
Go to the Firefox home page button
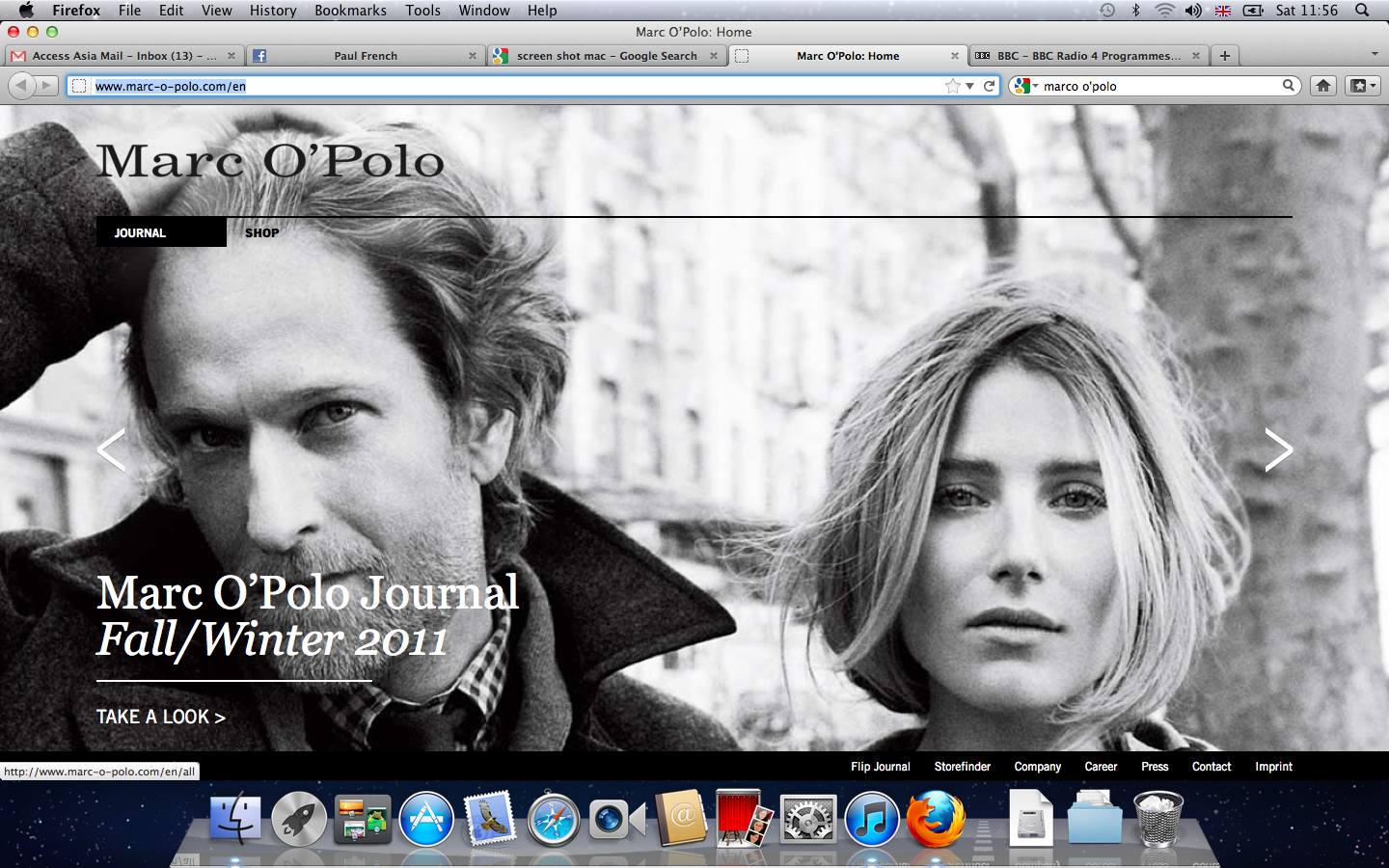click(1323, 86)
